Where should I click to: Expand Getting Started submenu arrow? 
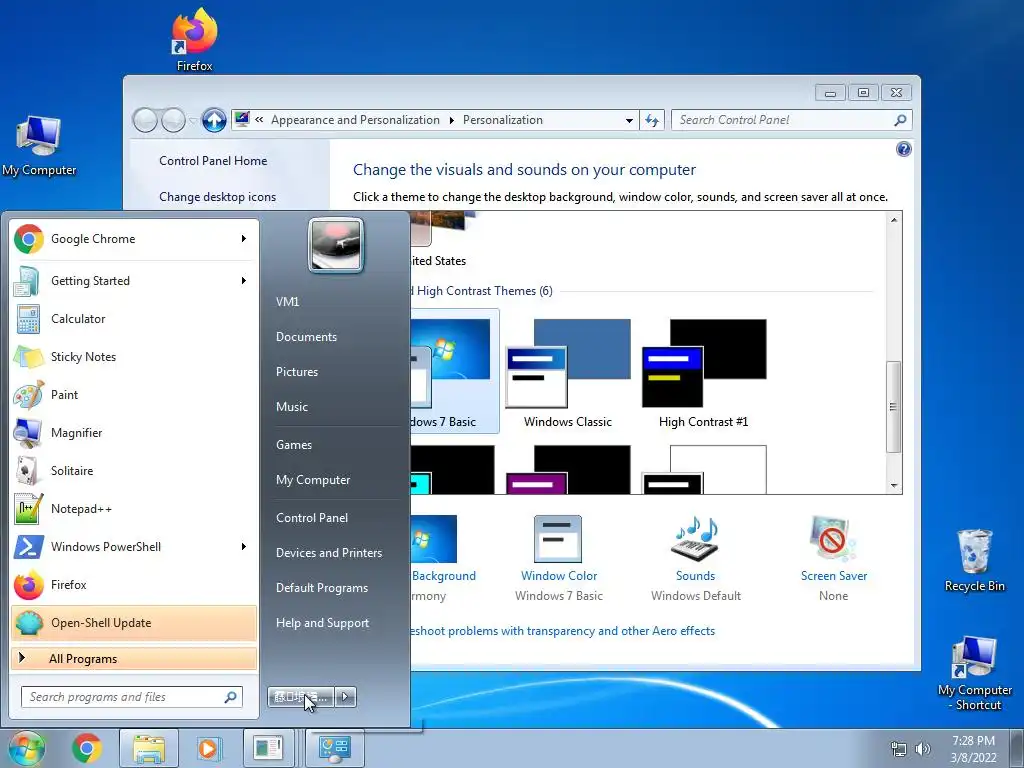click(x=244, y=281)
